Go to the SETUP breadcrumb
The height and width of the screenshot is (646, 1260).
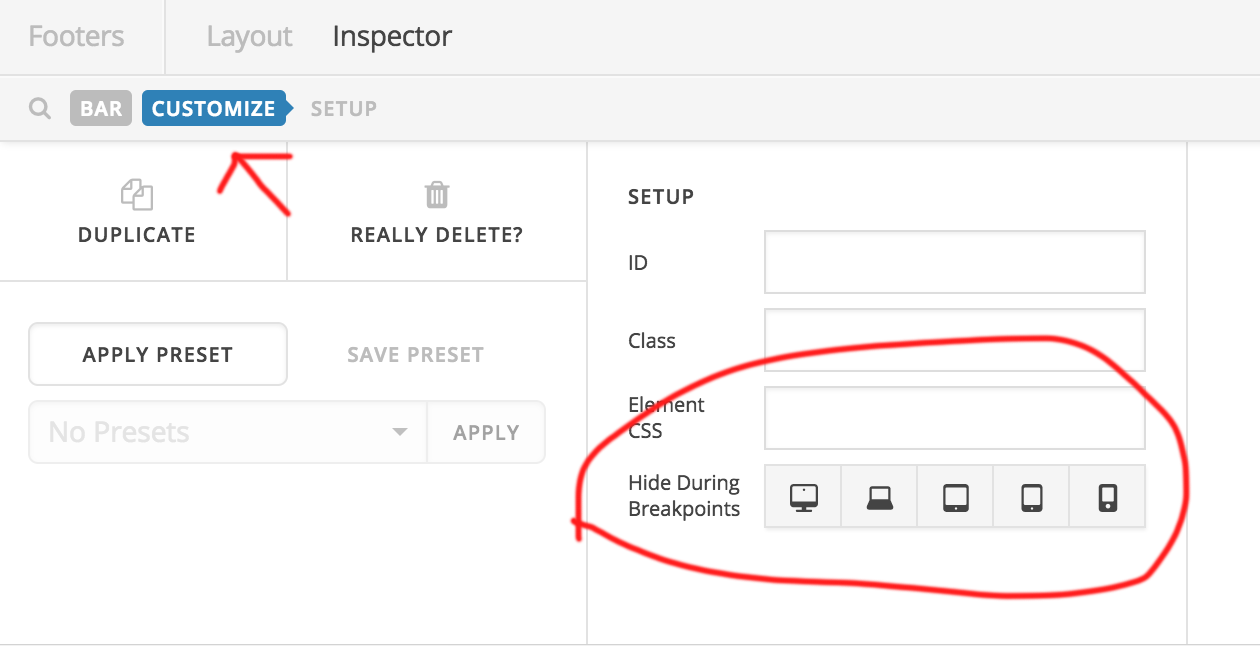click(x=343, y=108)
